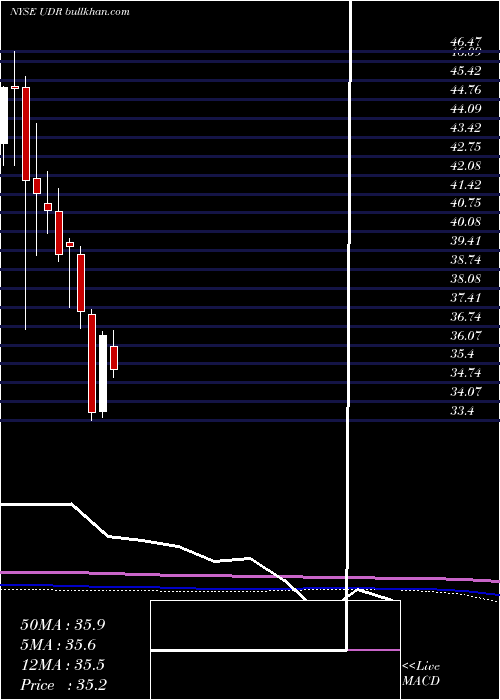Click the 35.4 price axis label

(x=462, y=354)
